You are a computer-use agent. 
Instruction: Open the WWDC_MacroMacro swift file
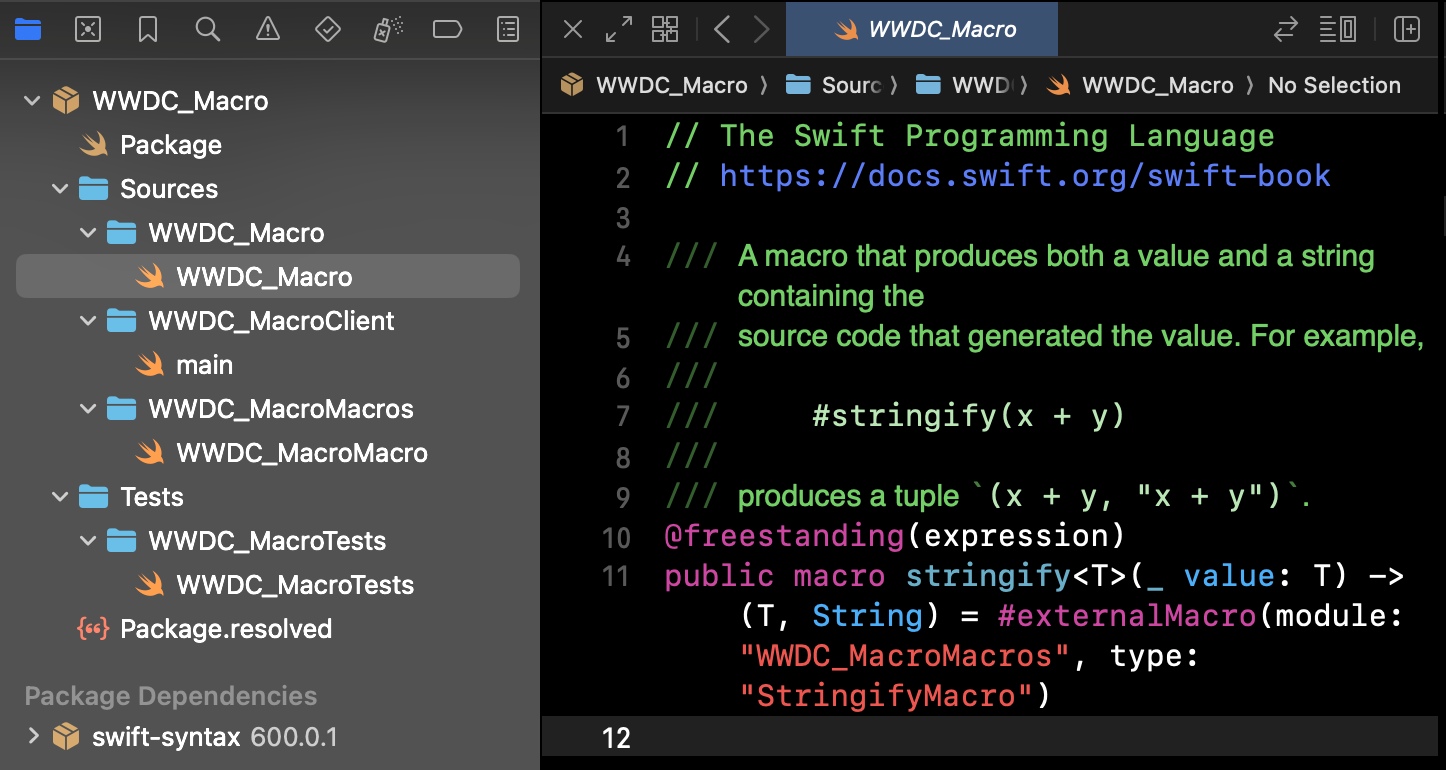(268, 453)
